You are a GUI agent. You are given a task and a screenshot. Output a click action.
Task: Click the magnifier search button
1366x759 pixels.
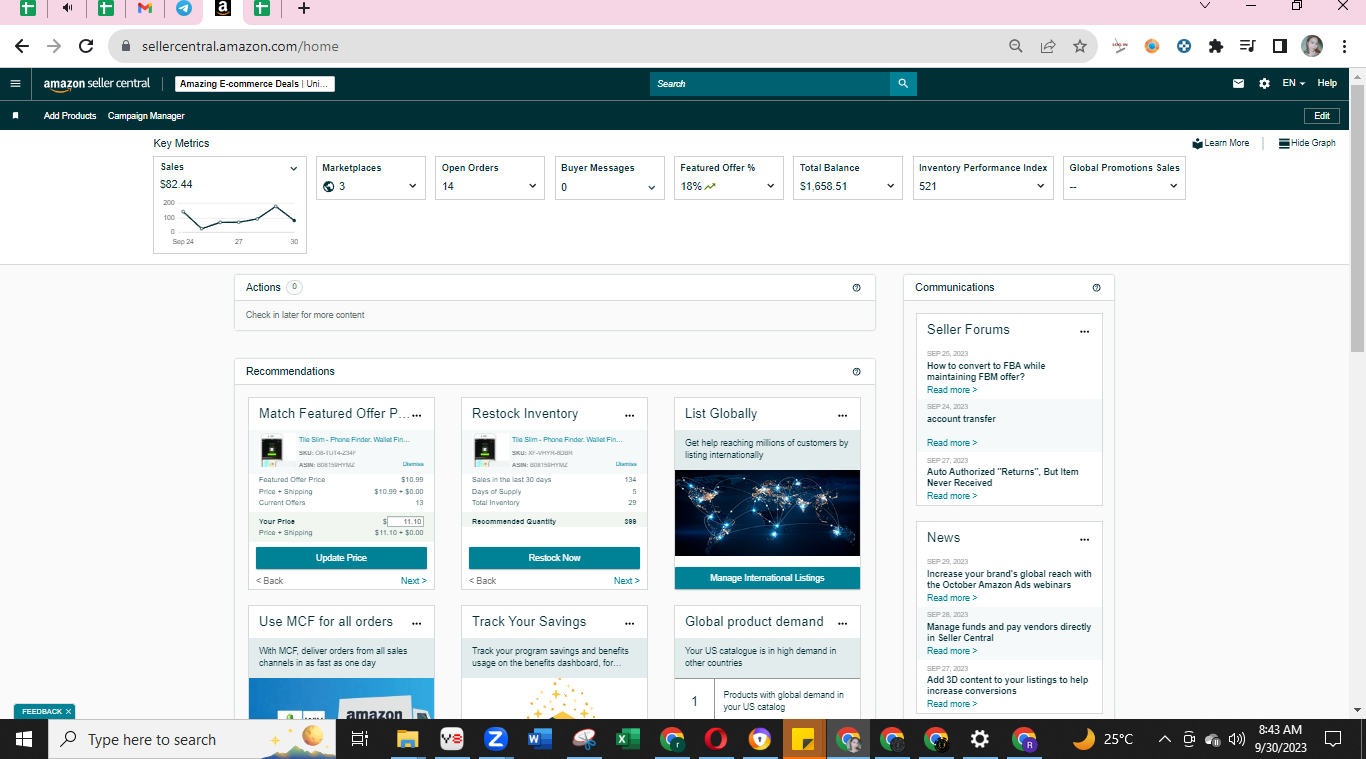[x=903, y=84]
